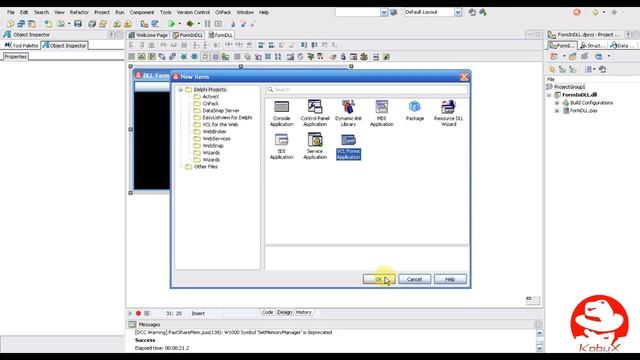Select the DataSnap Server folder
The image size is (640, 360).
point(221,111)
